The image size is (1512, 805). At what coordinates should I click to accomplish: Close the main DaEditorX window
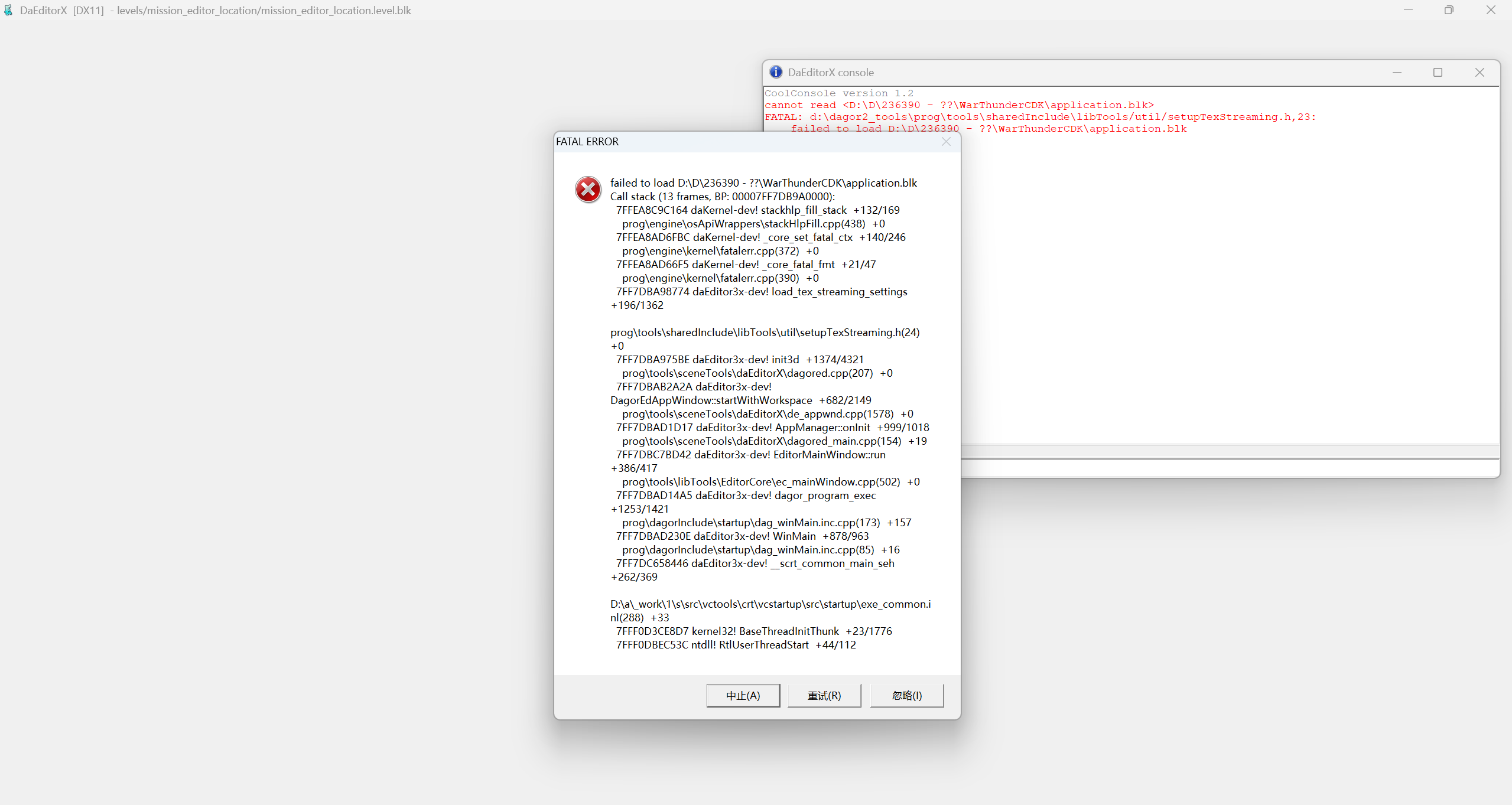pyautogui.click(x=1491, y=10)
